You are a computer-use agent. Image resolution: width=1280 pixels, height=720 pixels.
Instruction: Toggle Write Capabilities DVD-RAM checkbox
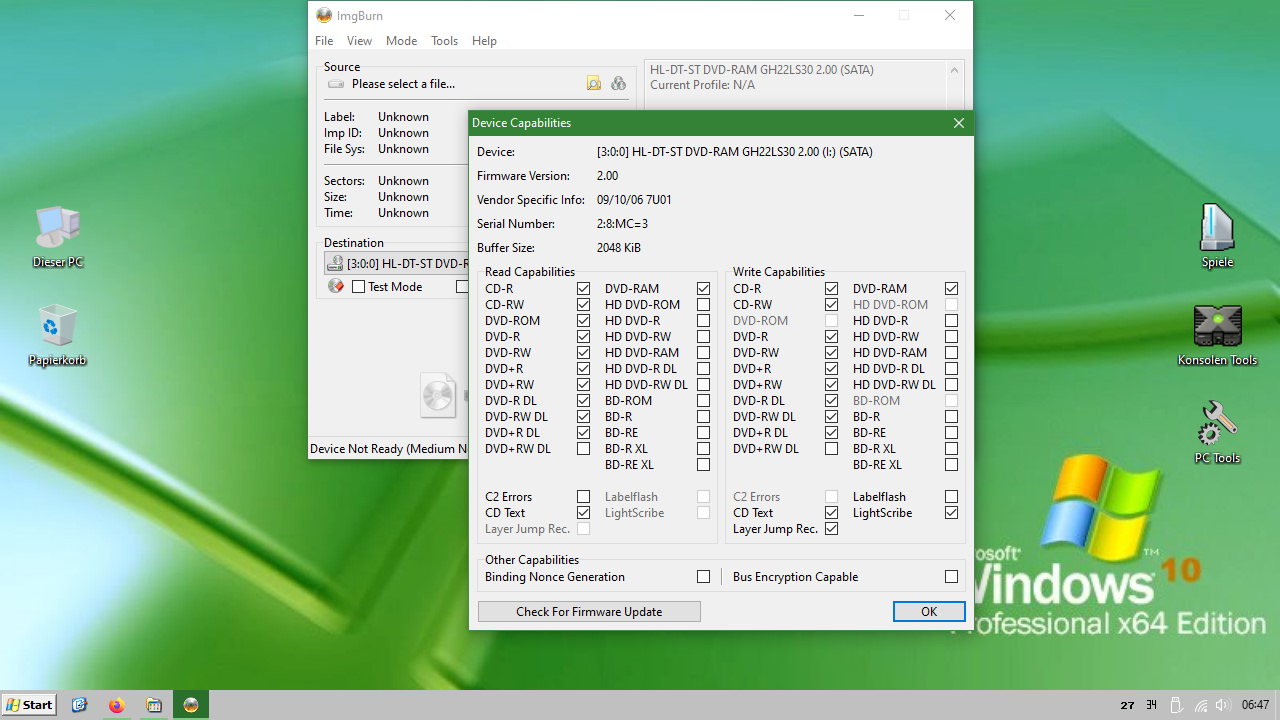tap(951, 289)
